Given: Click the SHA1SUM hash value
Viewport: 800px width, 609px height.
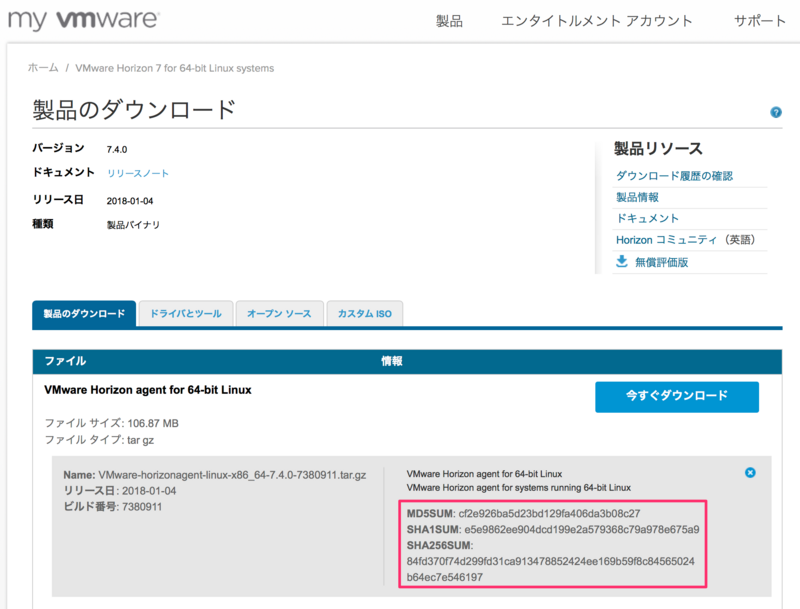Looking at the screenshot, I should (x=582, y=529).
